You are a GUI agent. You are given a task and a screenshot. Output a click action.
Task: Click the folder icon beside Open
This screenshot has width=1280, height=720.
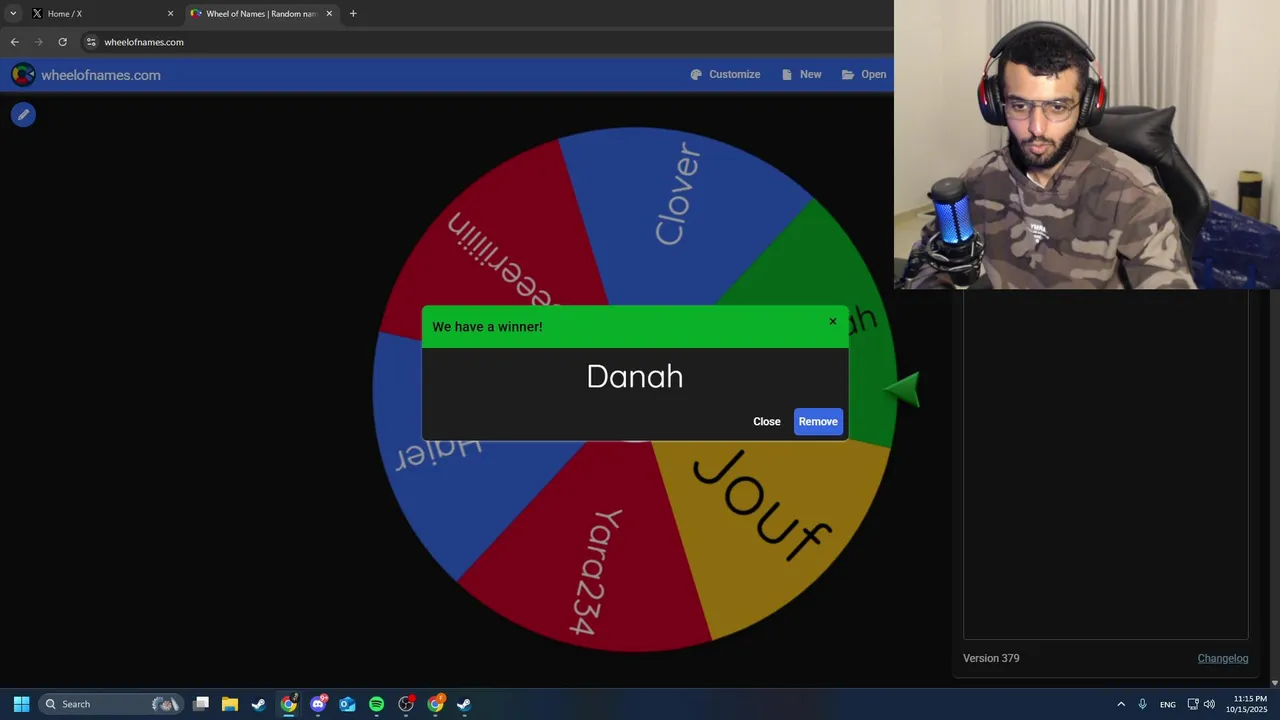[848, 75]
